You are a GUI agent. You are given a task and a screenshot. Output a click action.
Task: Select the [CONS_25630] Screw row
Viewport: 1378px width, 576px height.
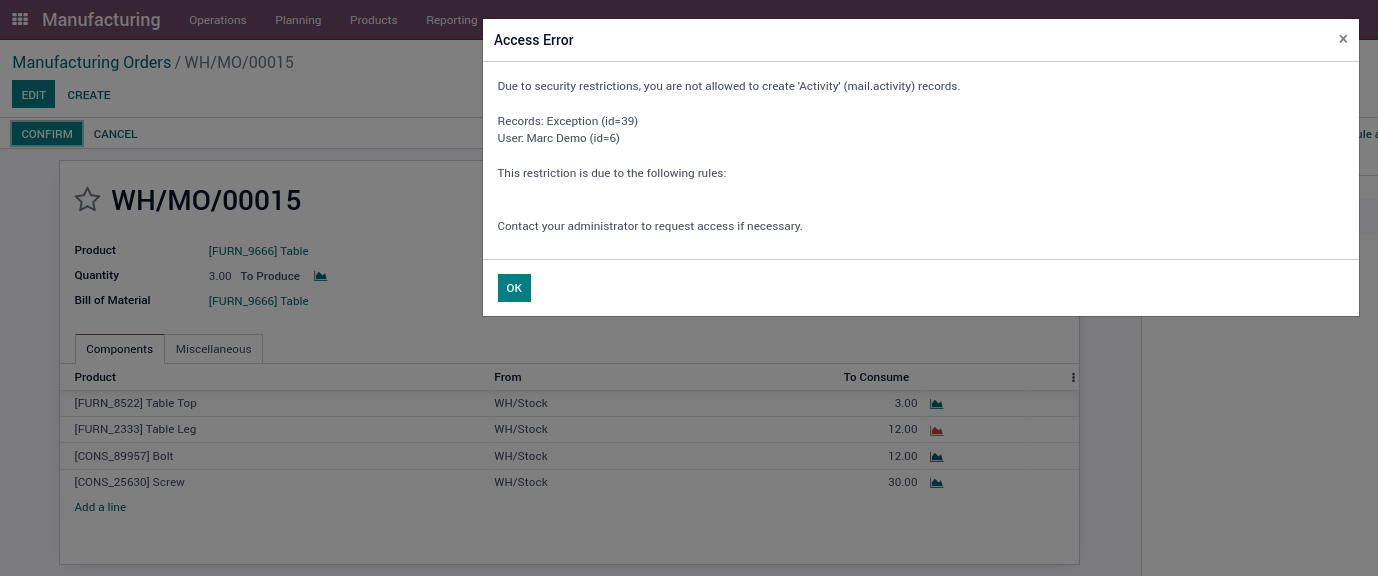pos(569,482)
